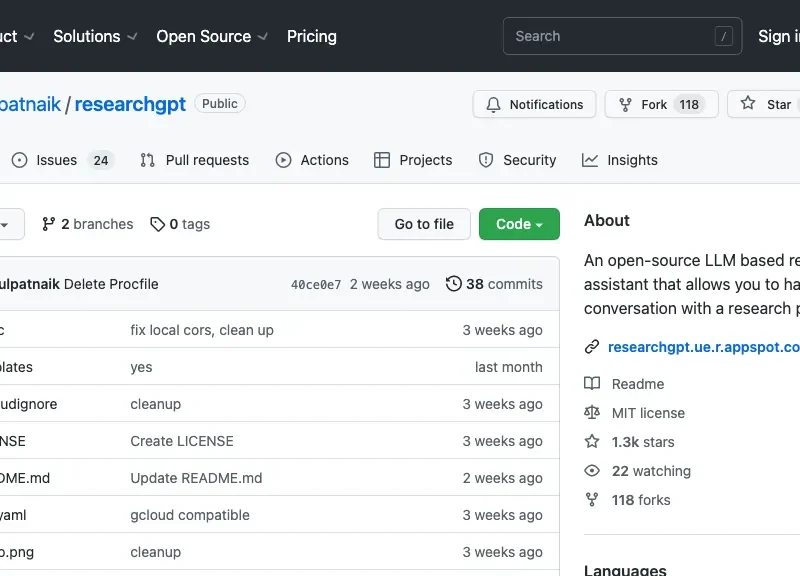Click the 2 weeks ago latest commit timestamp

389,284
